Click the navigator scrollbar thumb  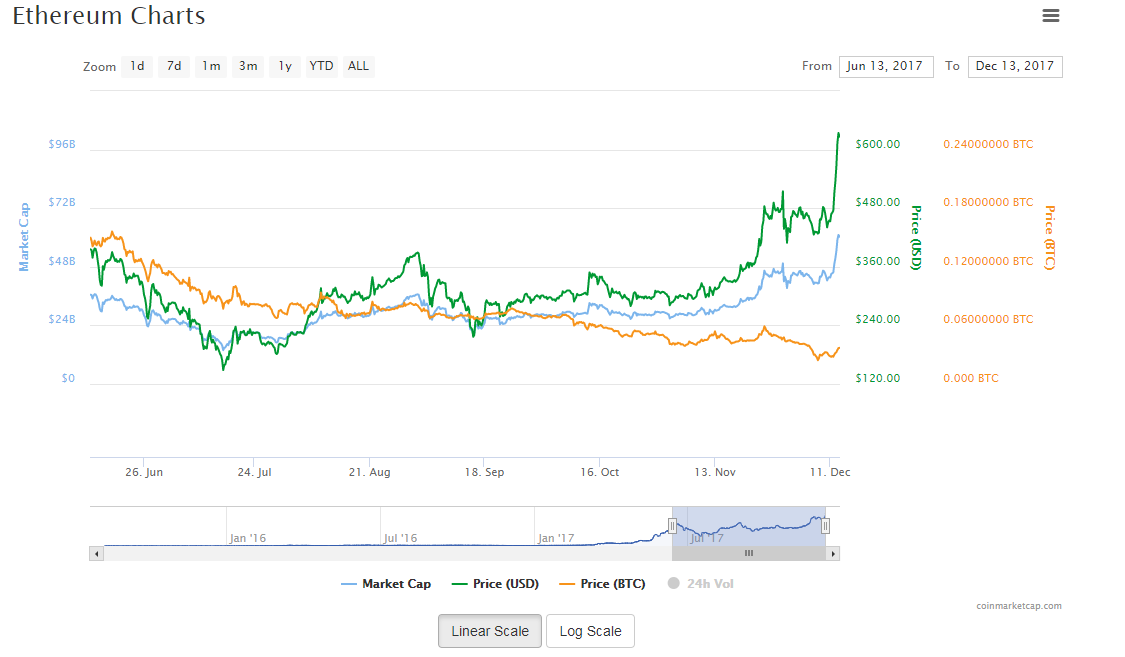pyautogui.click(x=748, y=553)
